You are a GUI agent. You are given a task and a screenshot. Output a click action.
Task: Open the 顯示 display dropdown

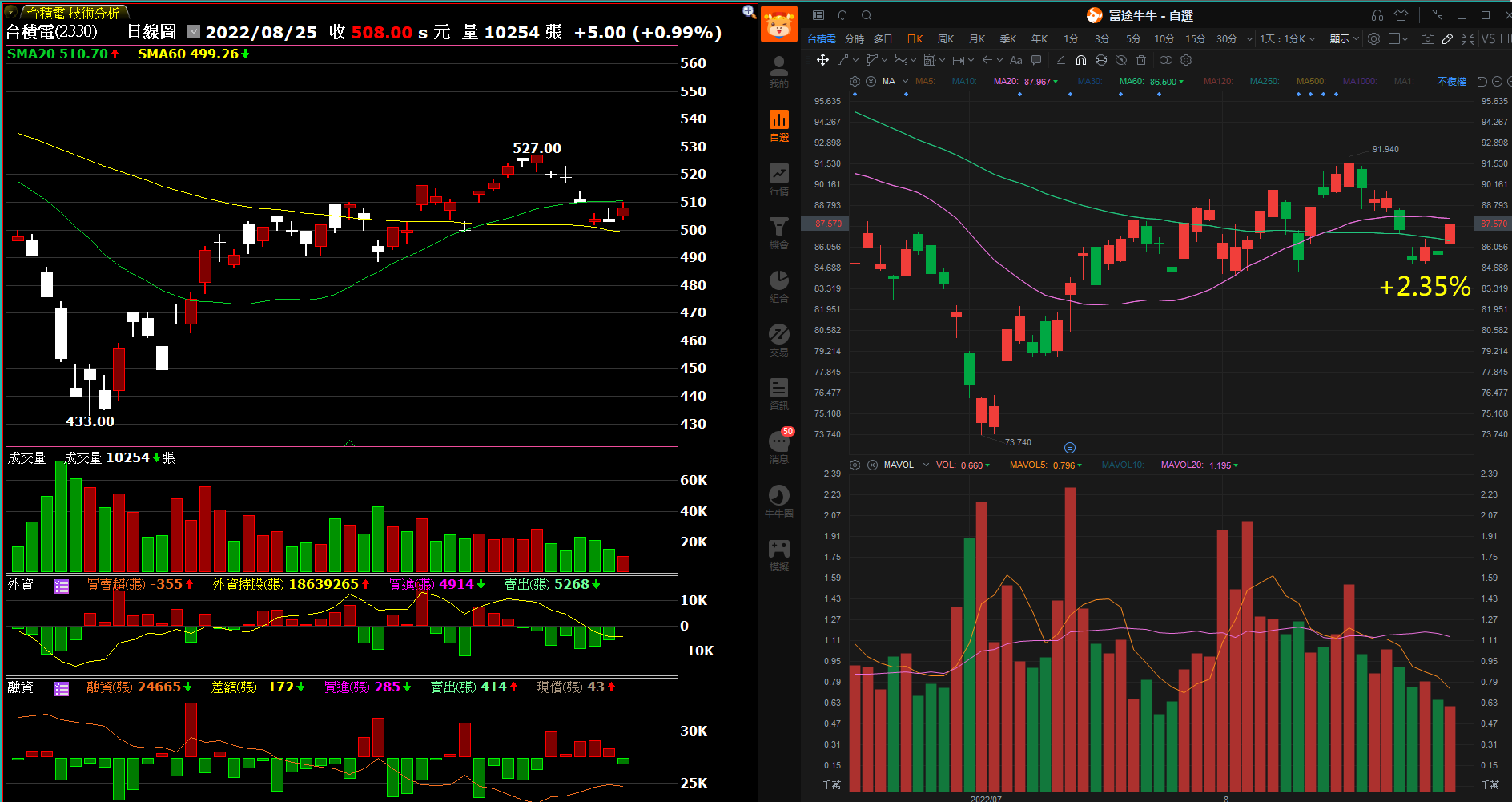coord(1345,38)
